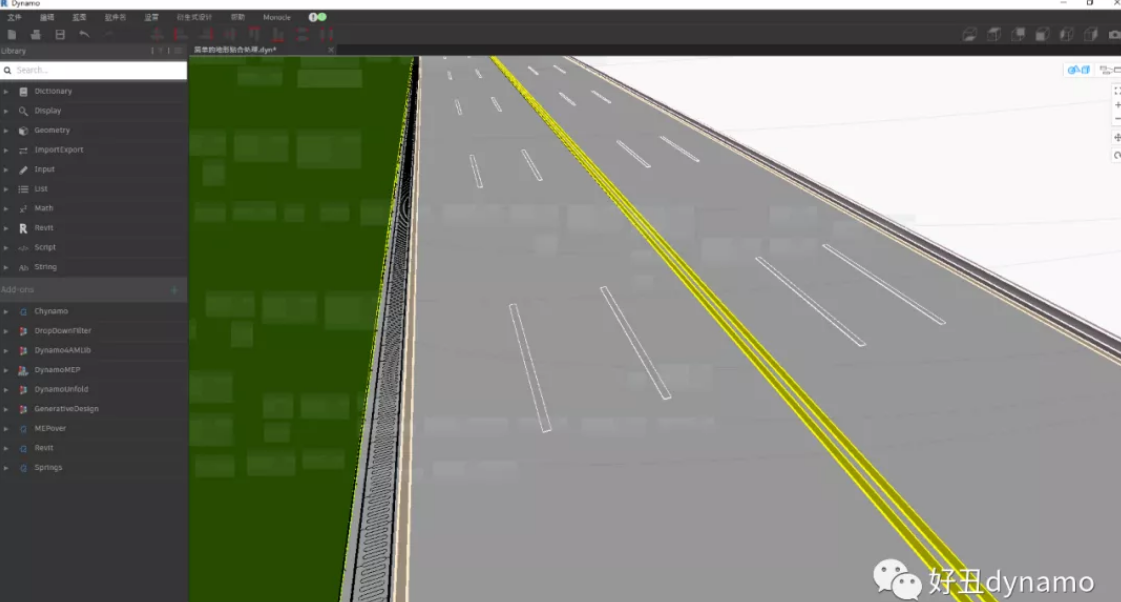Expand the Math library category
The image size is (1121, 602).
tap(6, 209)
